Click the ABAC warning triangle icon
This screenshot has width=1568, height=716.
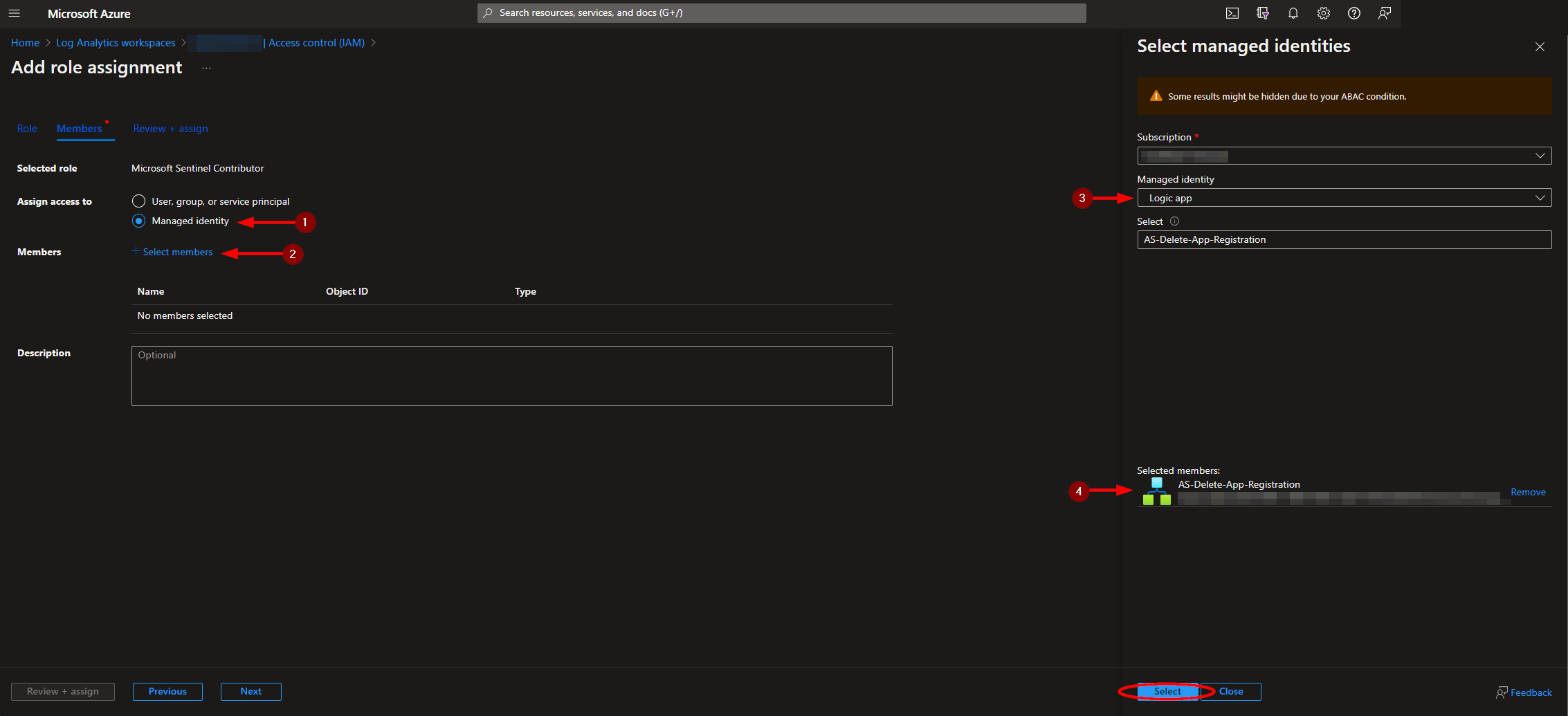coord(1156,96)
